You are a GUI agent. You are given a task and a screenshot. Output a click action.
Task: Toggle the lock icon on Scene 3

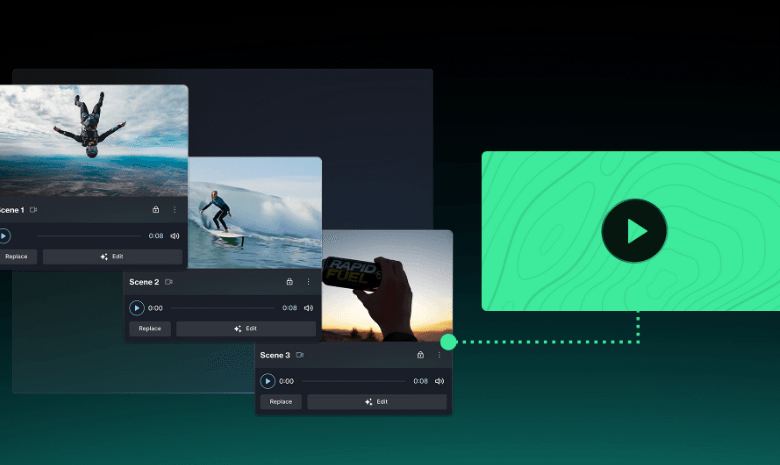pyautogui.click(x=420, y=355)
